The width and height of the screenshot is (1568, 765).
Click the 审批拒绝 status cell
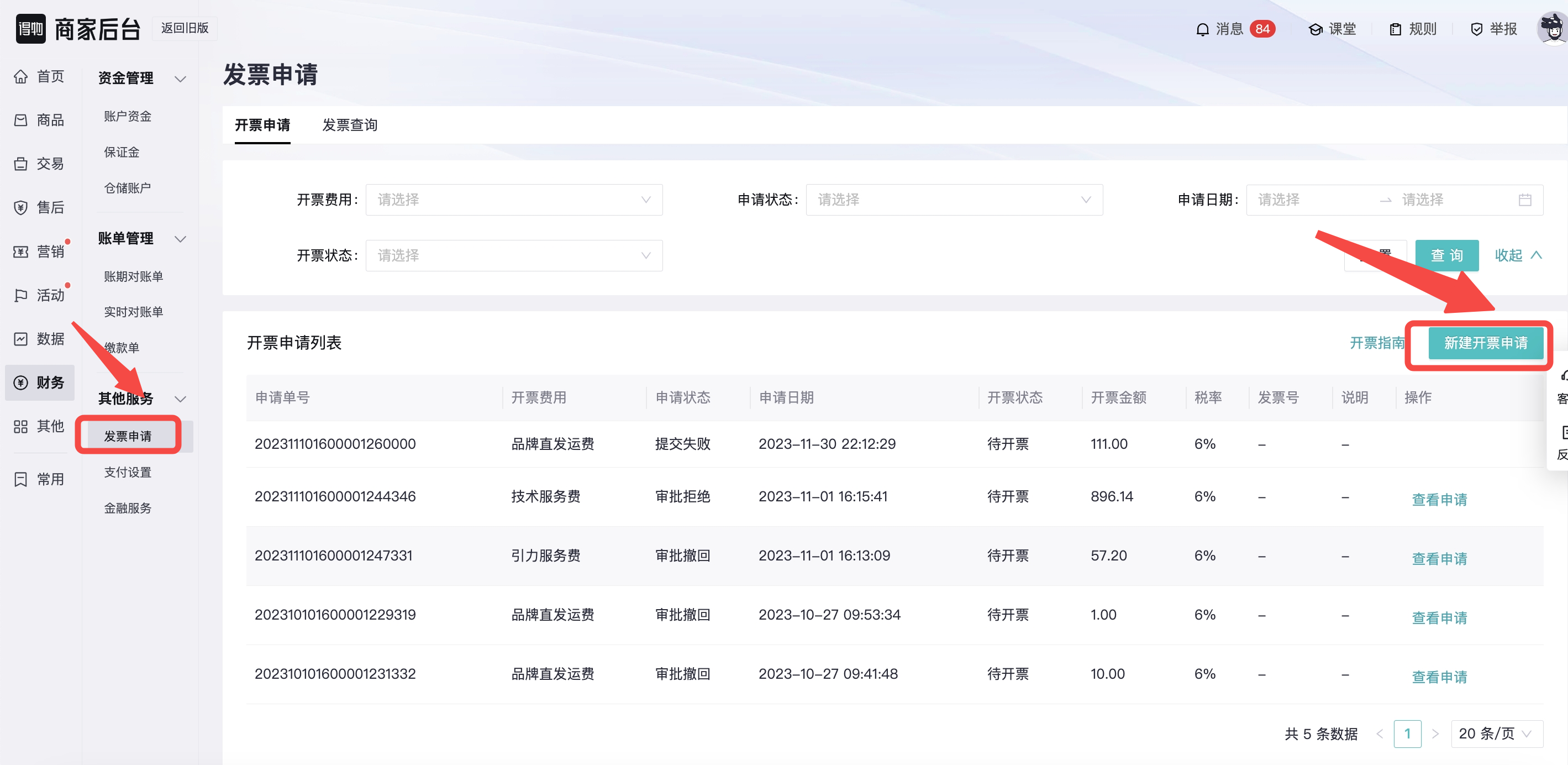click(x=682, y=497)
